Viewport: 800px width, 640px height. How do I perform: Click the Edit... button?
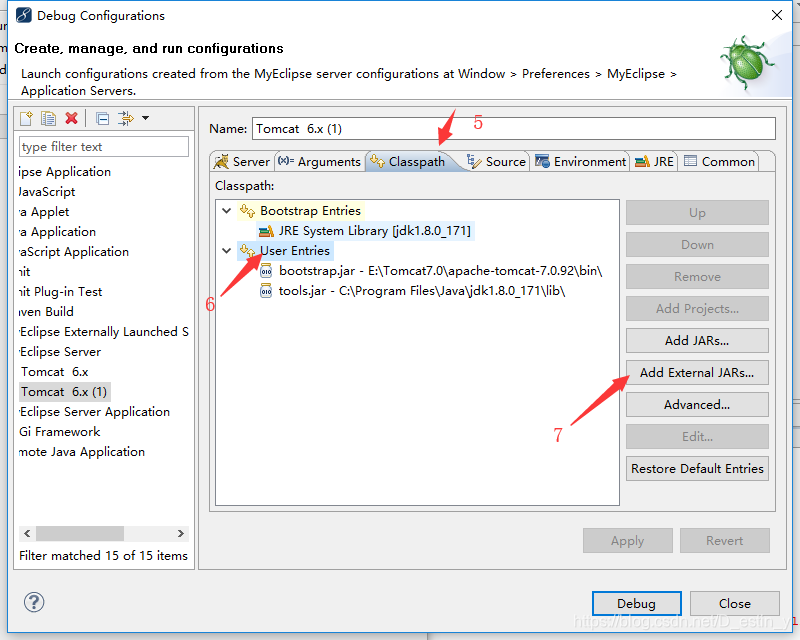pos(697,436)
